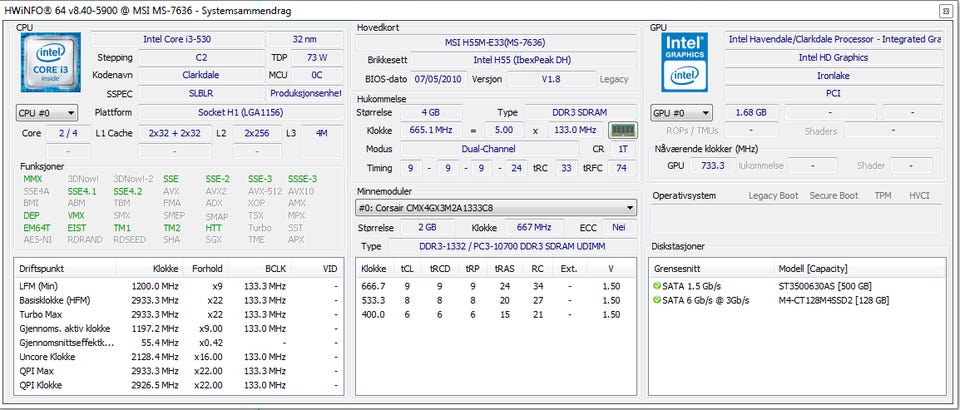The width and height of the screenshot is (960, 410).
Task: Click the Grensesnitt column header in drives list
Action: tap(679, 269)
